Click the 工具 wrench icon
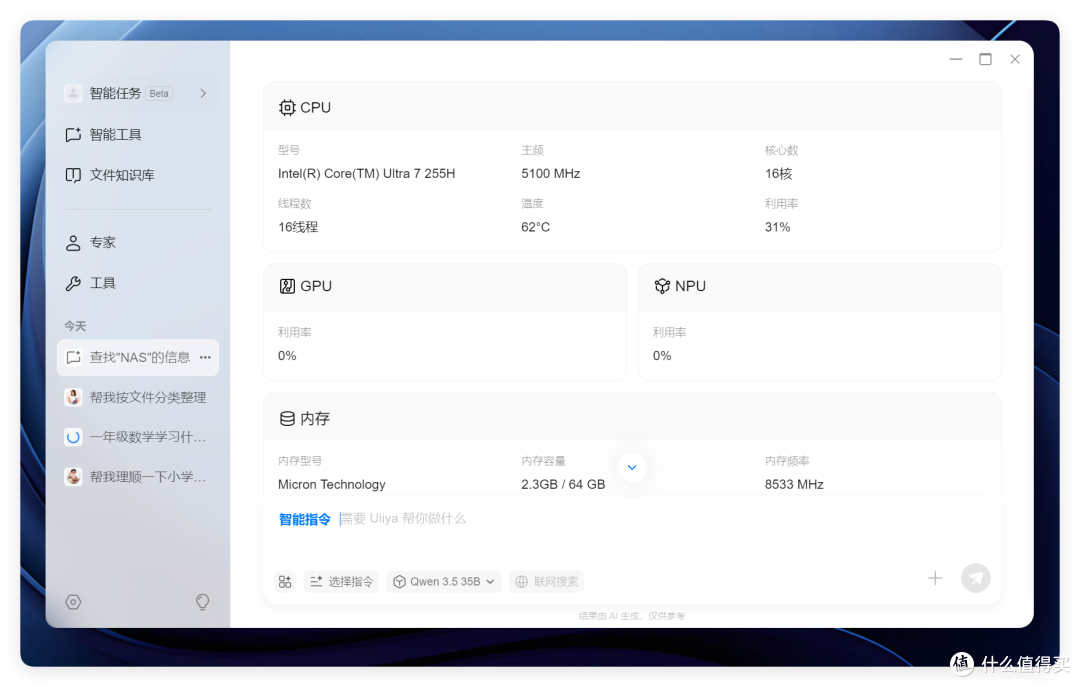Viewport: 1080px width, 687px height. (x=73, y=283)
